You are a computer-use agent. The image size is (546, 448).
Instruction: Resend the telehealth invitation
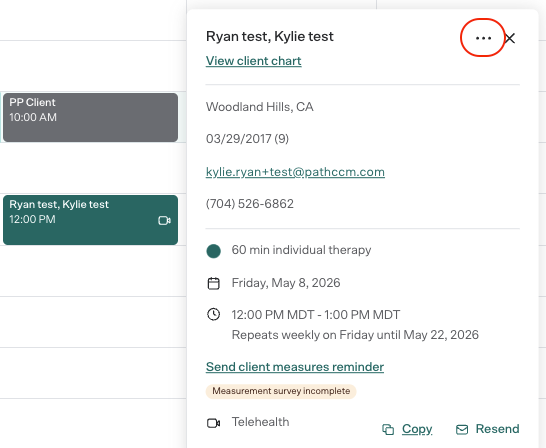(x=497, y=429)
